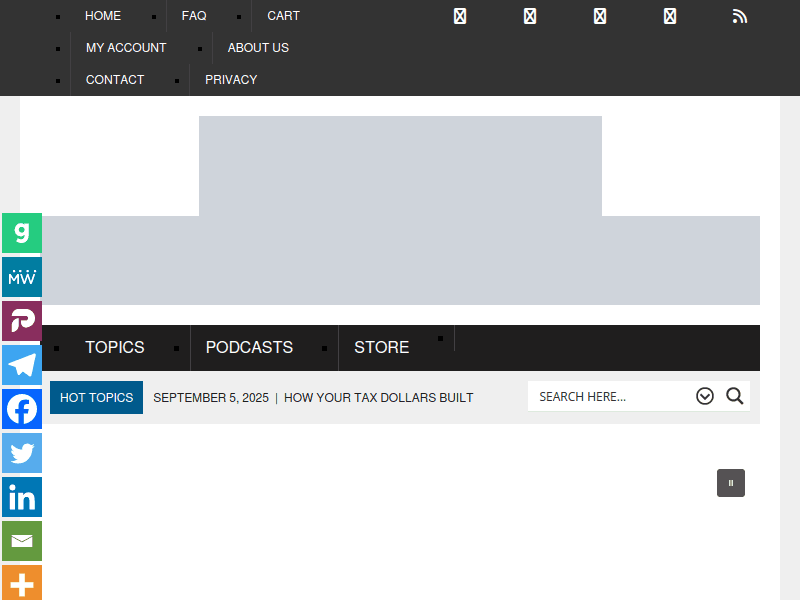Open the Topics menu
The height and width of the screenshot is (600, 800).
(x=115, y=347)
